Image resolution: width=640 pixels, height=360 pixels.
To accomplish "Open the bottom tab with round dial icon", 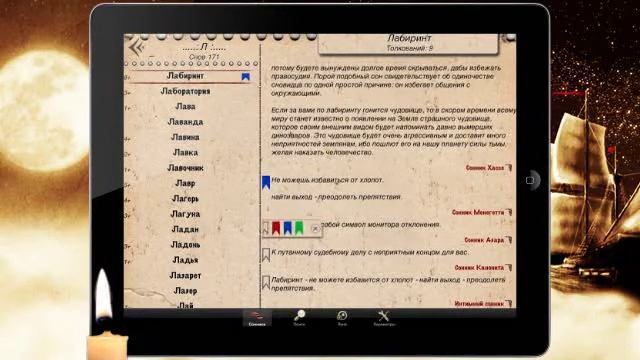I will coord(342,318).
